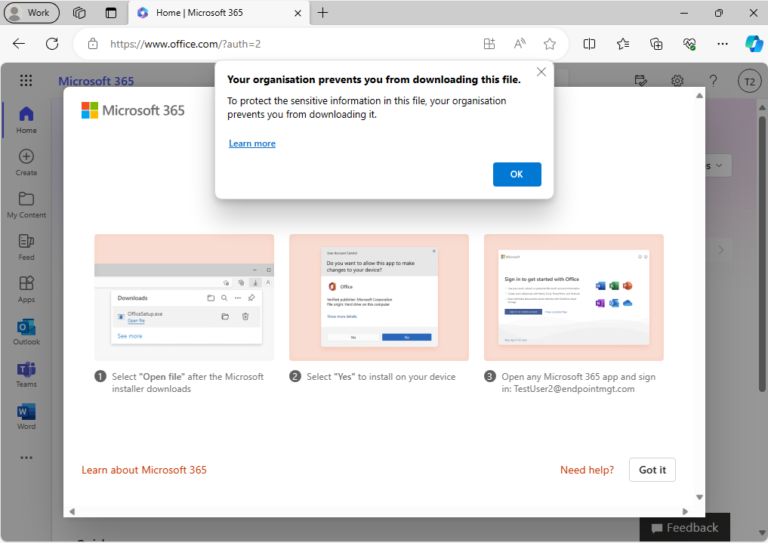Click the Select Yes step two thumbnail
This screenshot has height=543, width=768.
pos(379,297)
